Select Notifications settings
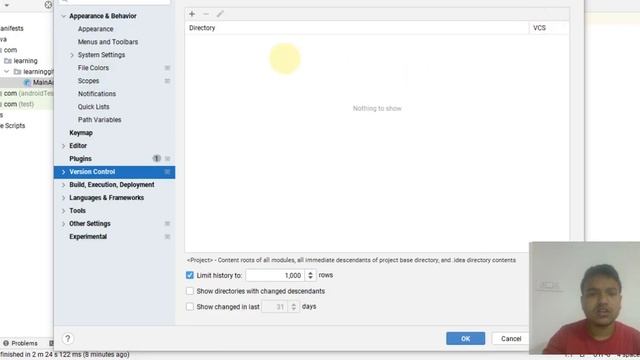 (x=97, y=94)
